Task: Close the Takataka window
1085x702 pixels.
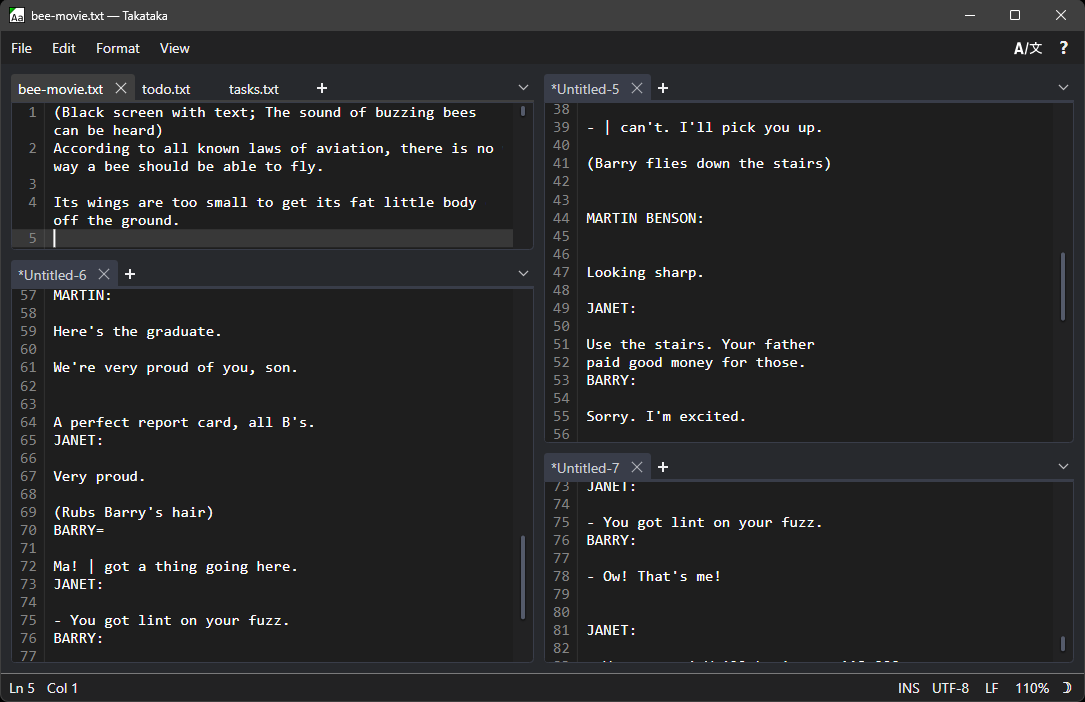Action: click(1061, 15)
